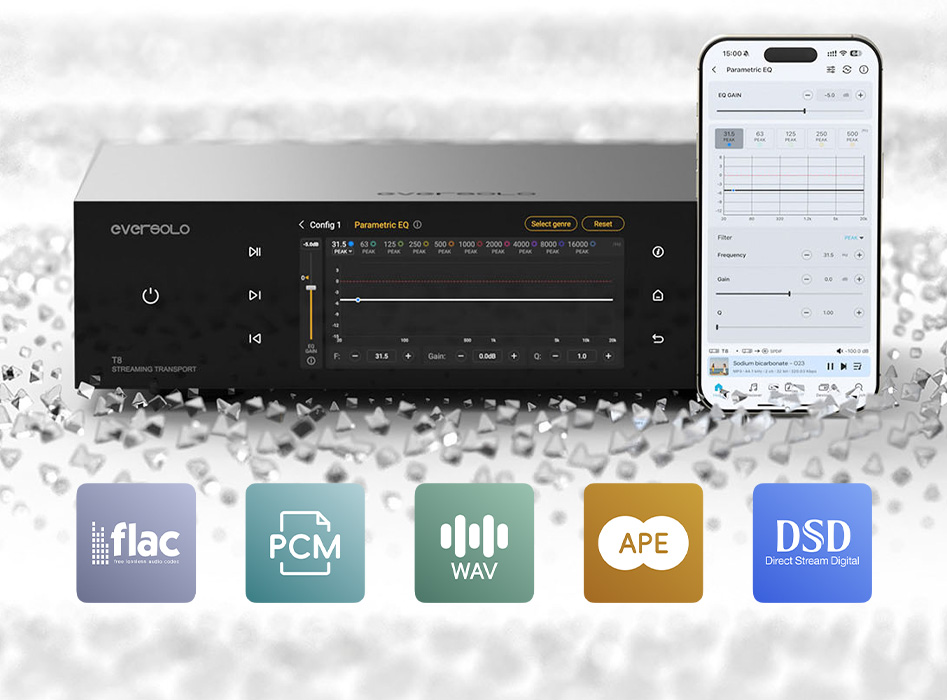Decrease EQ GAIN with minus on phone
947x700 pixels.
click(807, 95)
